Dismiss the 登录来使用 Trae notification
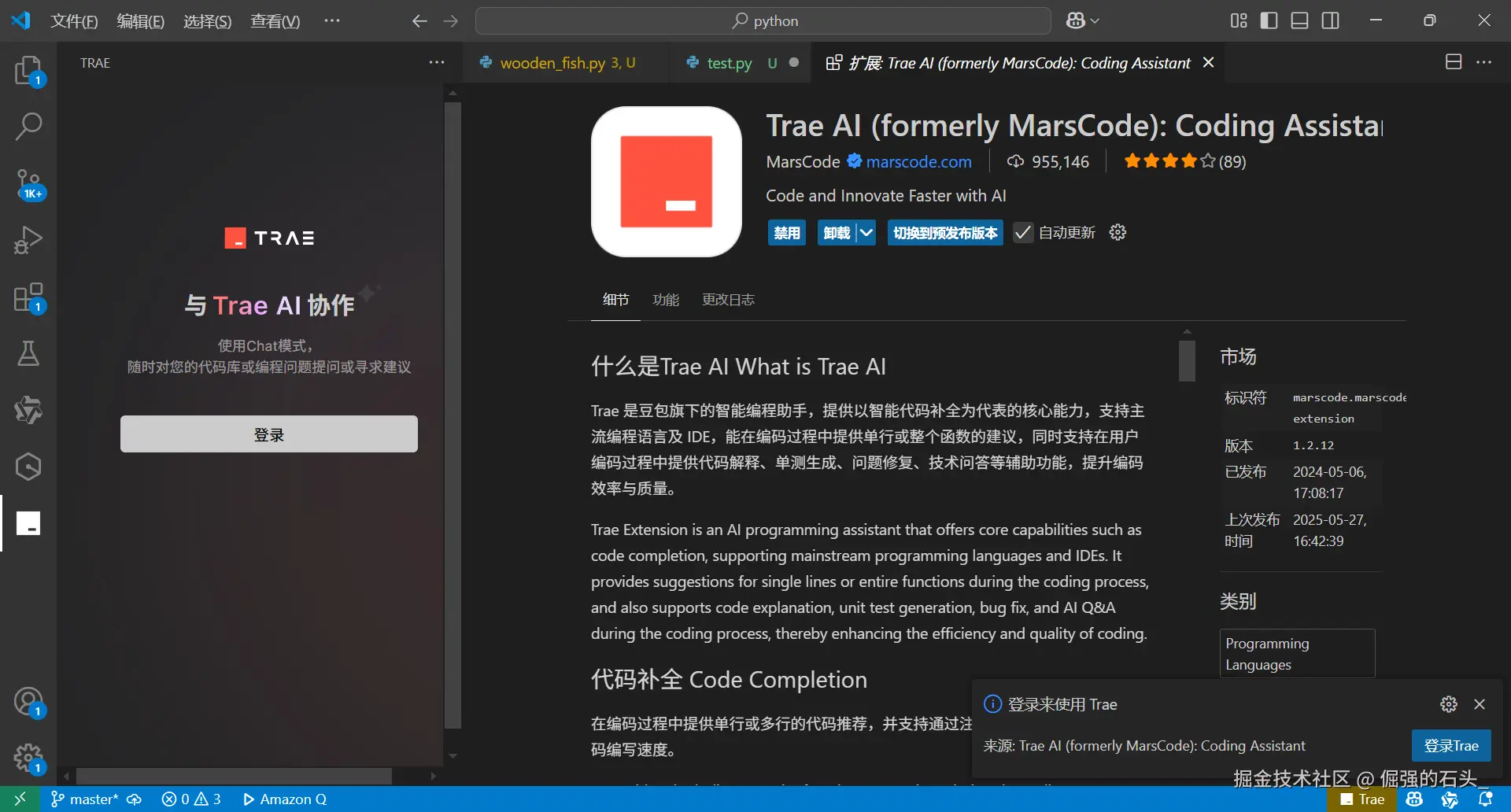Viewport: 1511px width, 812px height. coord(1480,704)
